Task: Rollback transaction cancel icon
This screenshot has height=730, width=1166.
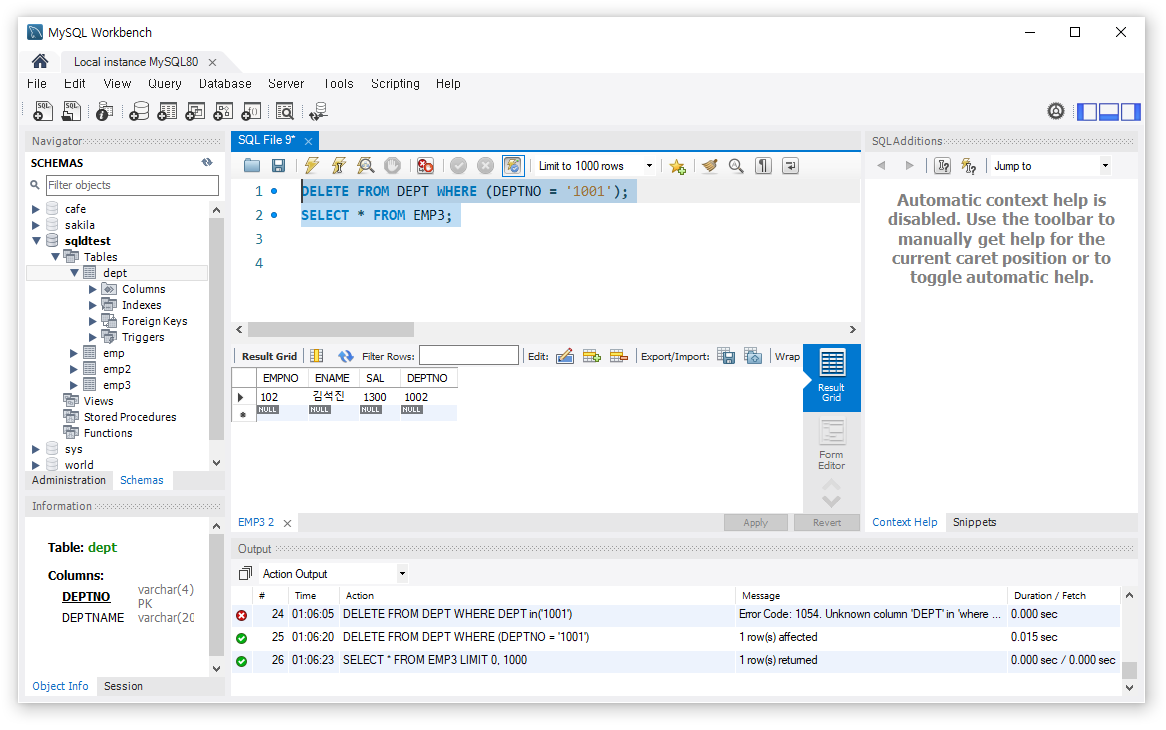Action: point(486,166)
